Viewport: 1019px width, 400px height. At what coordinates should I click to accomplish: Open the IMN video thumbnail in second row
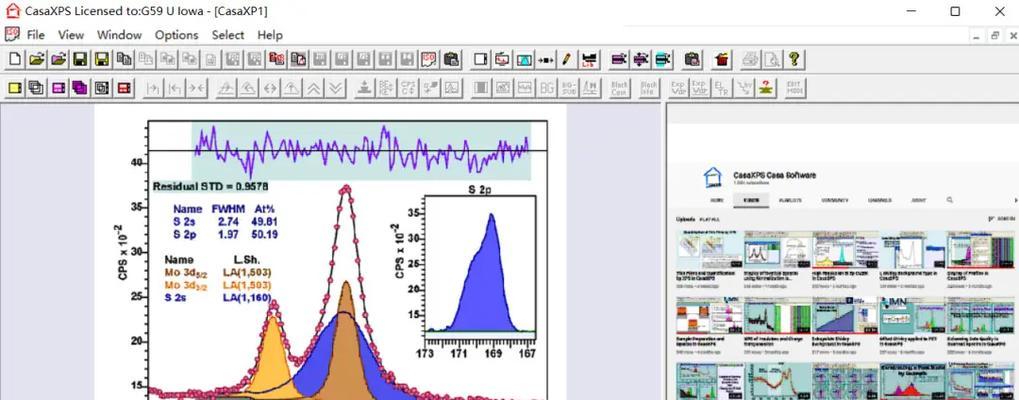click(x=911, y=315)
